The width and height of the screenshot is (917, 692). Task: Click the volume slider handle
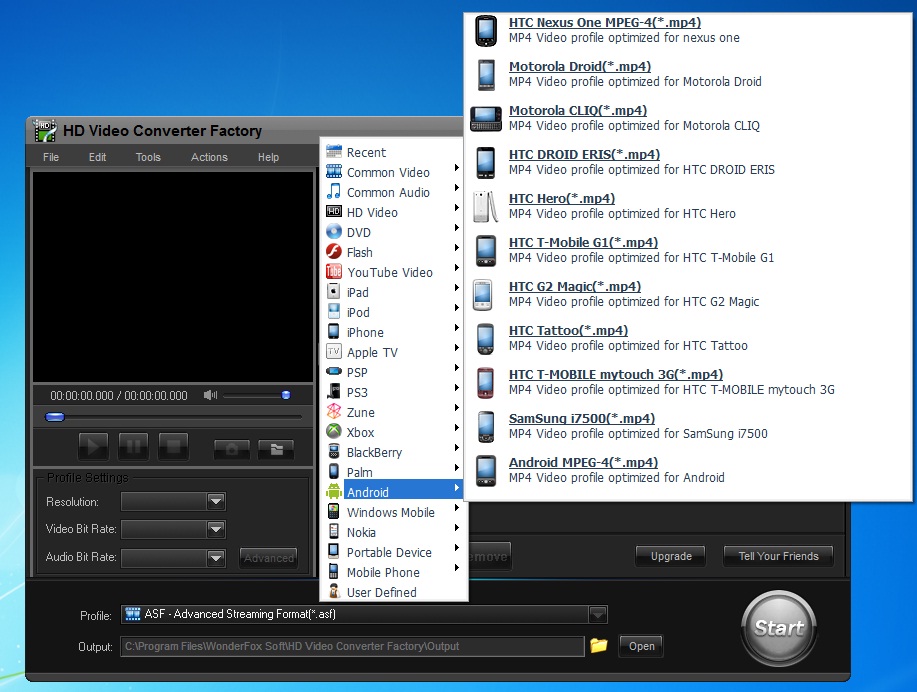point(286,395)
